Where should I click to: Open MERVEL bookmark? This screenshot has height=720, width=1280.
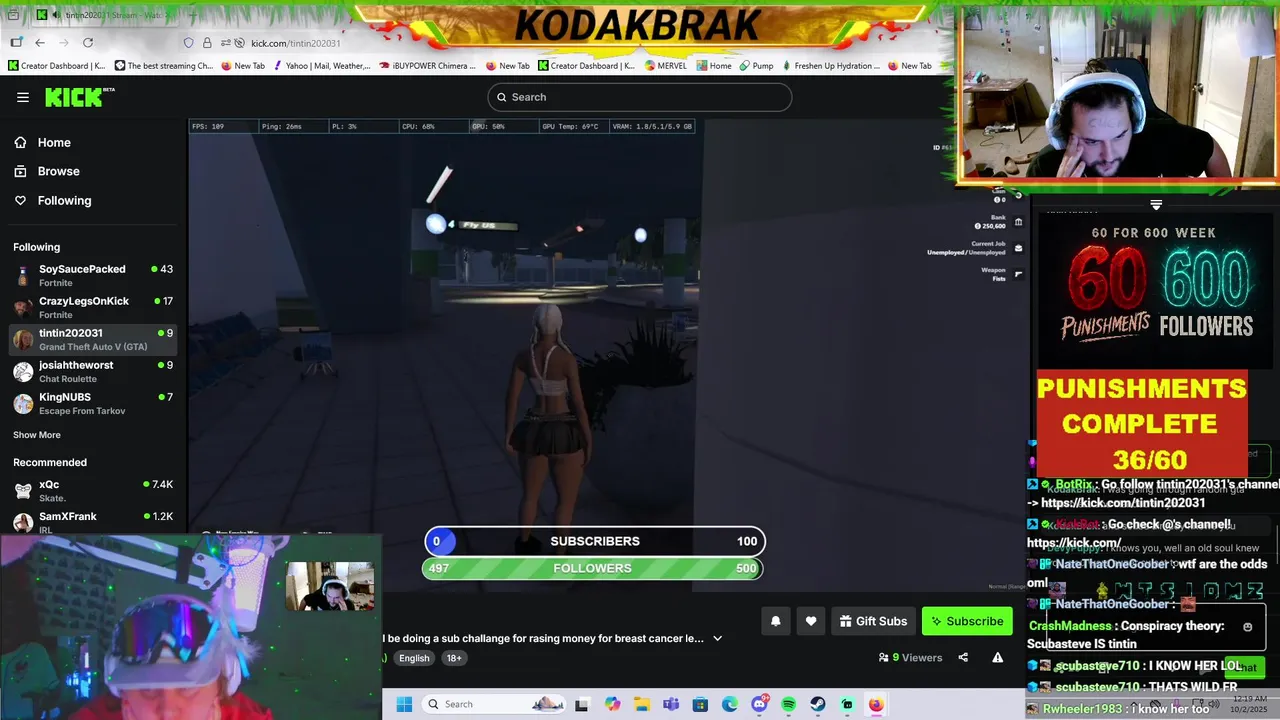point(665,66)
